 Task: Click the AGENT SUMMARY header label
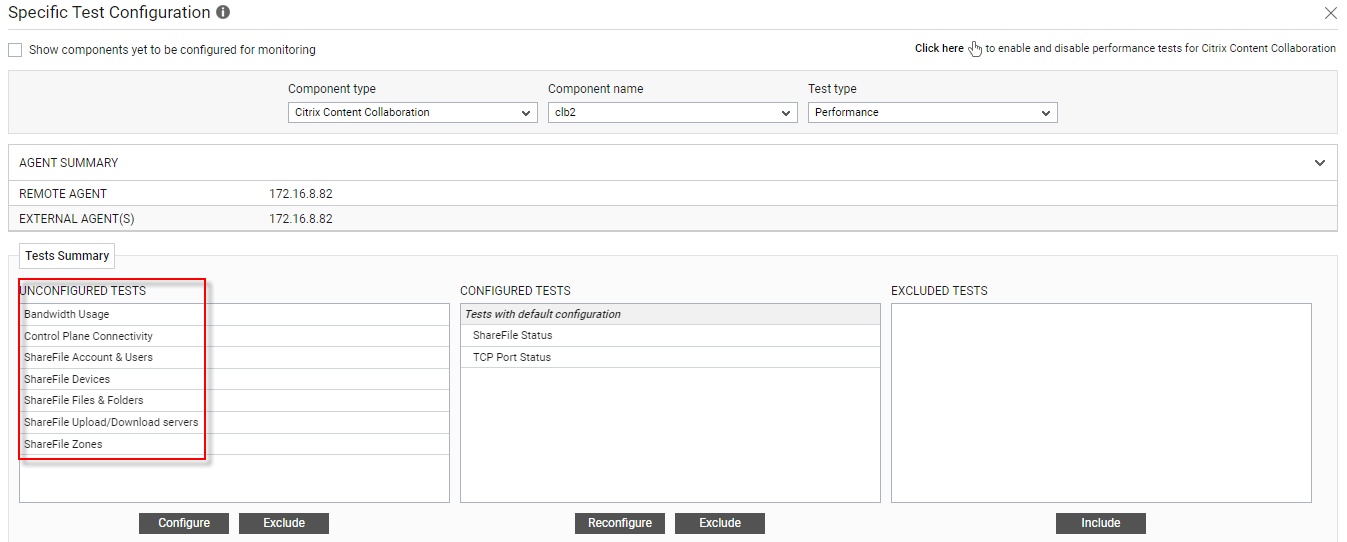tap(69, 163)
